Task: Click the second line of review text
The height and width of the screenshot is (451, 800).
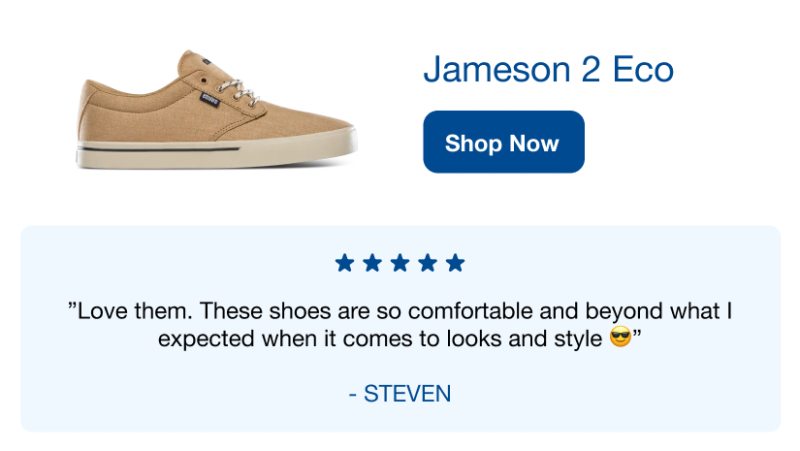Action: [399, 338]
